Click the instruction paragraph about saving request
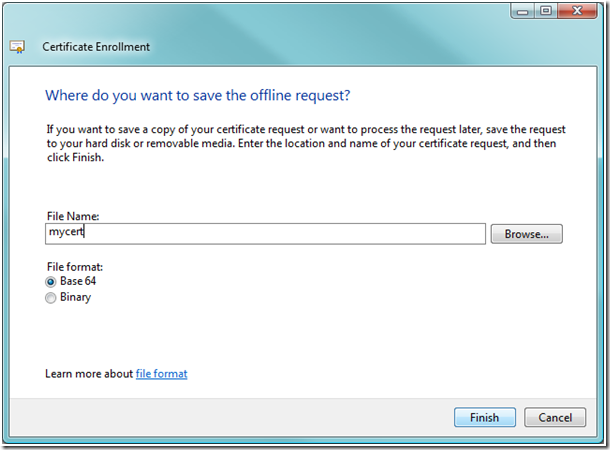Image resolution: width=610 pixels, height=450 pixels. click(306, 143)
